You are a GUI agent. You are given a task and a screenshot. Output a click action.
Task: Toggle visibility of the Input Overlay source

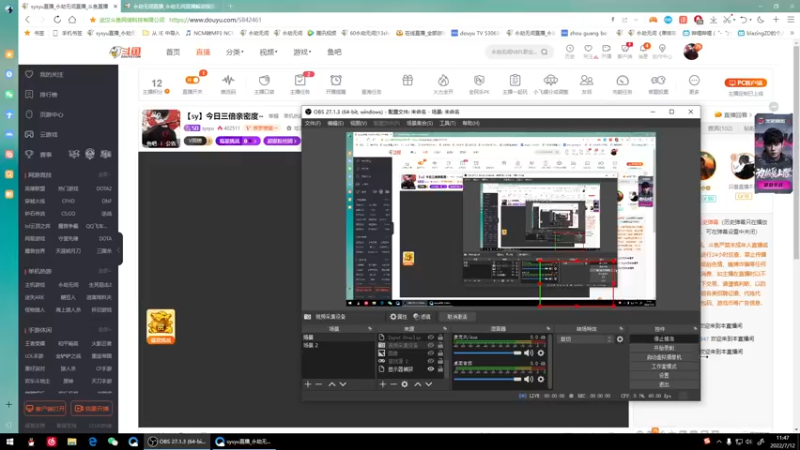pos(431,337)
